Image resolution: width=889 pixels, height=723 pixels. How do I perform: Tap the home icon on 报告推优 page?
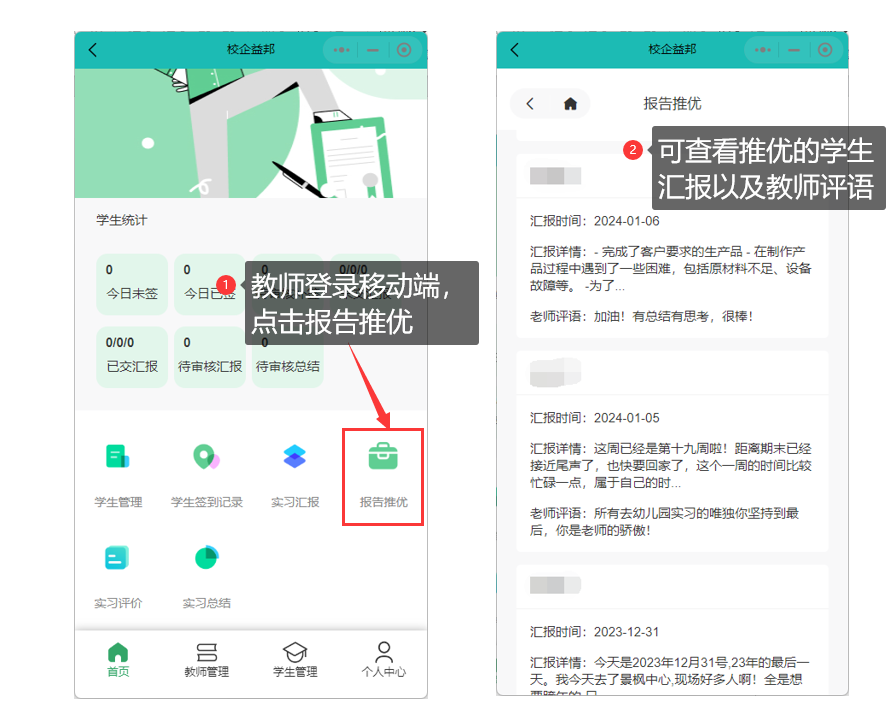[x=570, y=103]
